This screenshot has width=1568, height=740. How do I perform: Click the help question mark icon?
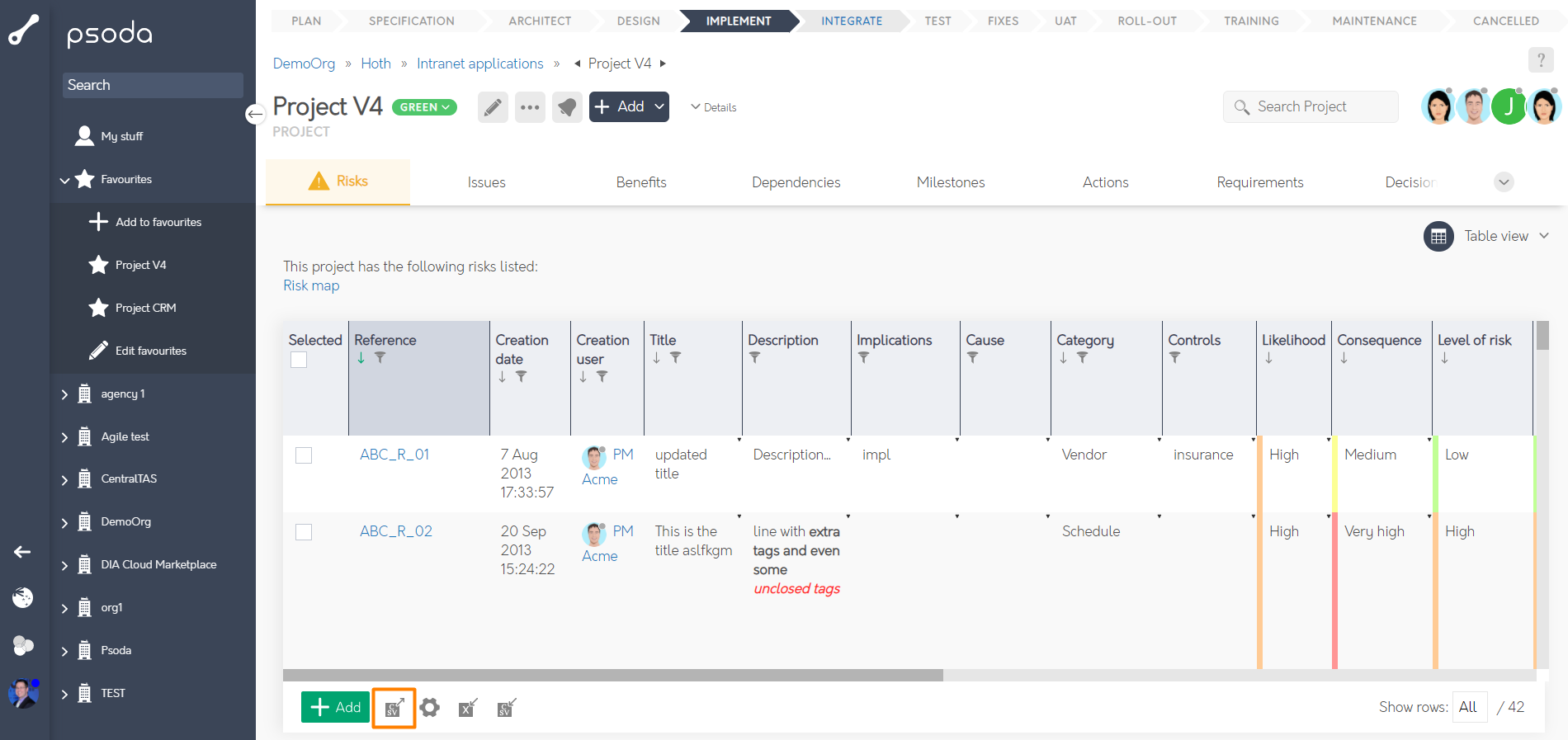coord(1540,60)
